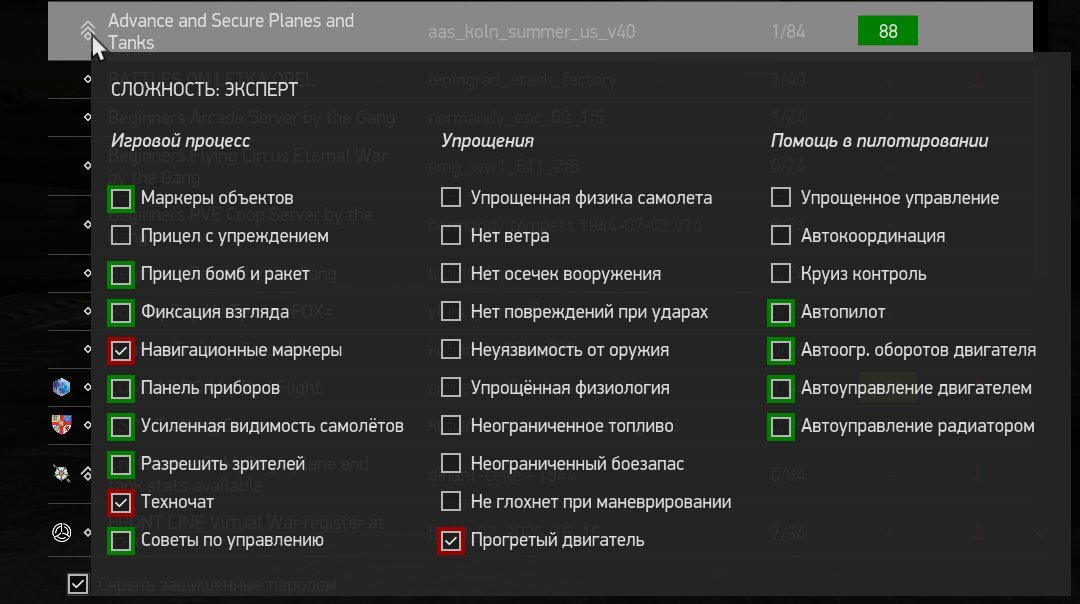
Task: Toggle the Скрыть защищенные паролем checkbox
Action: pos(77,584)
